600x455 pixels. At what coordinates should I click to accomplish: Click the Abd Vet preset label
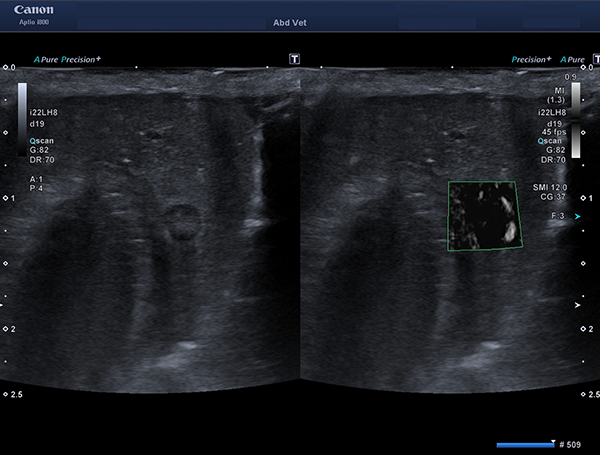click(x=290, y=23)
